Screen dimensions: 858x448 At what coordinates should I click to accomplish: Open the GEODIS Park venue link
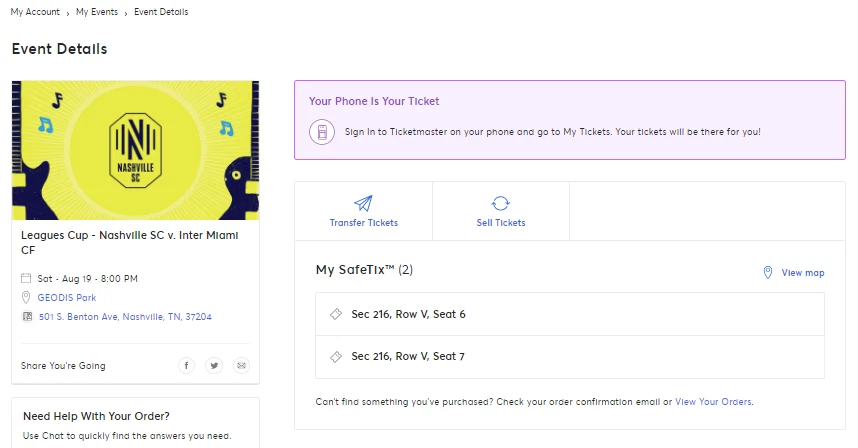coord(67,298)
